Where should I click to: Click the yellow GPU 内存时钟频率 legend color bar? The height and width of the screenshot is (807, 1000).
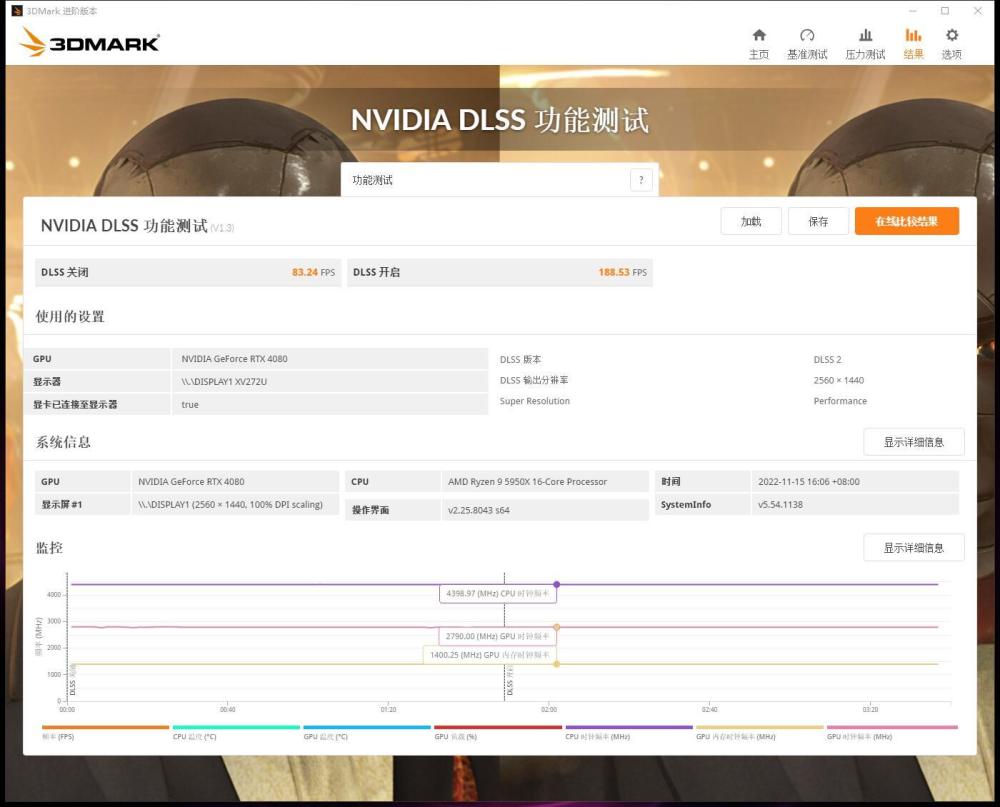[759, 727]
